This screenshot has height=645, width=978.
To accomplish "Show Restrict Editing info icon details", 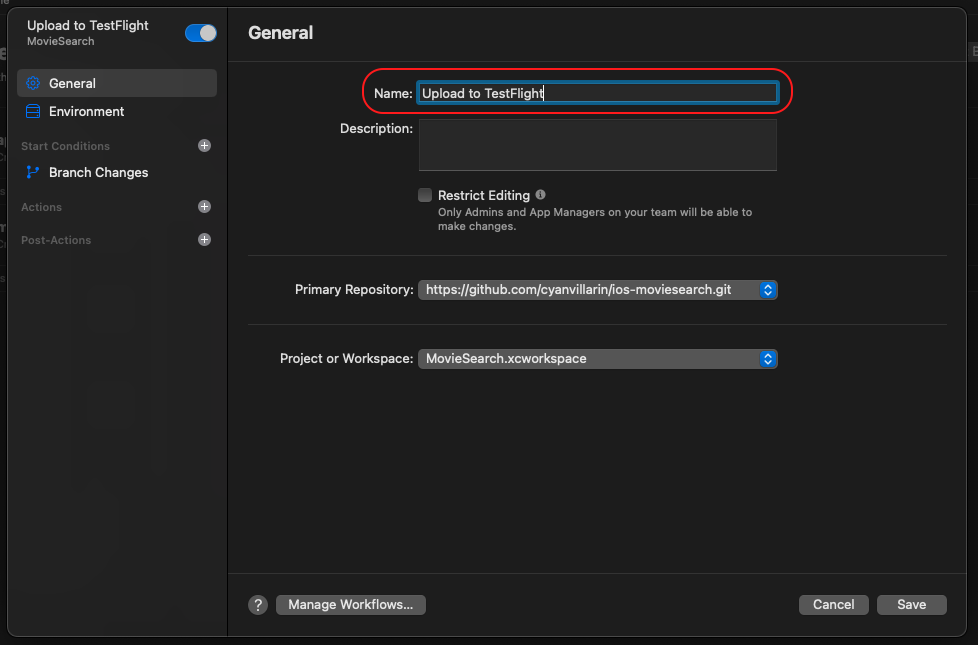I will pos(540,195).
